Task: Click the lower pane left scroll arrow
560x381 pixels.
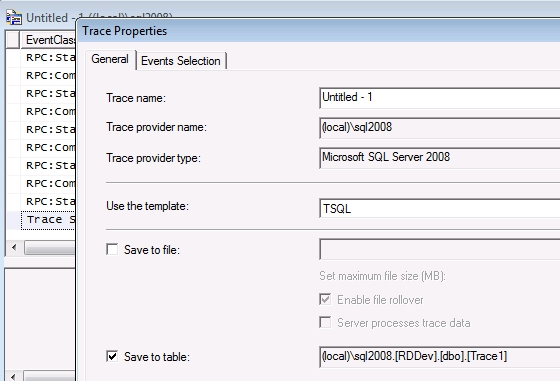Action: pos(14,376)
